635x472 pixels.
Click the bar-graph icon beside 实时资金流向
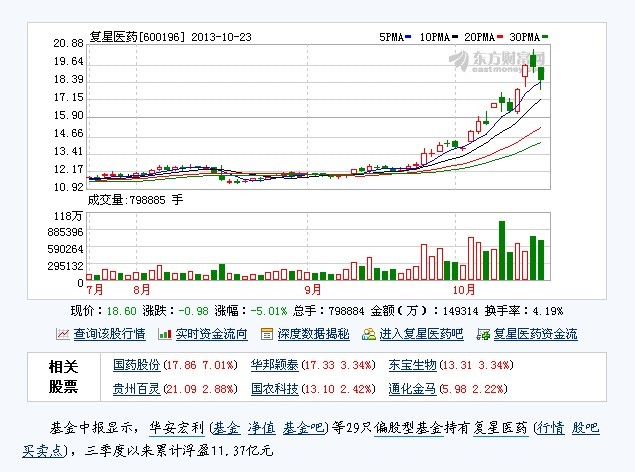[x=164, y=334]
